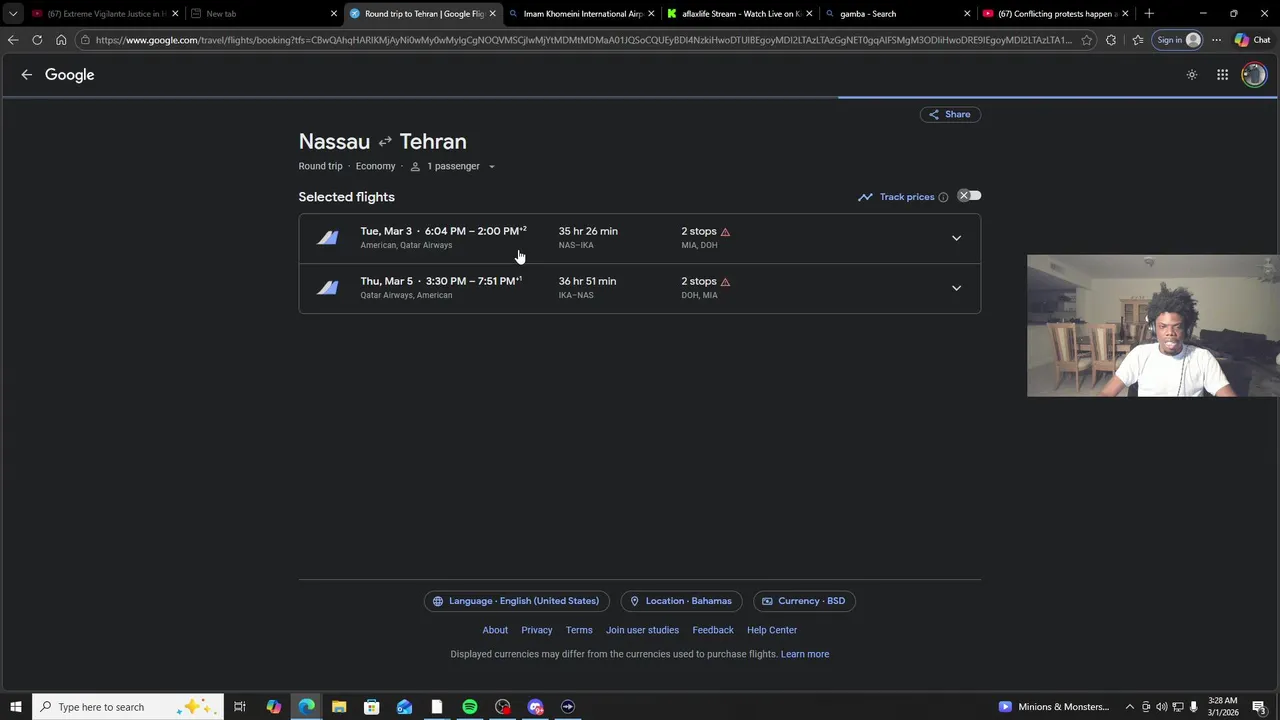Click warning icon on NAS–IKA stops
This screenshot has width=1280, height=720.
[x=725, y=232]
